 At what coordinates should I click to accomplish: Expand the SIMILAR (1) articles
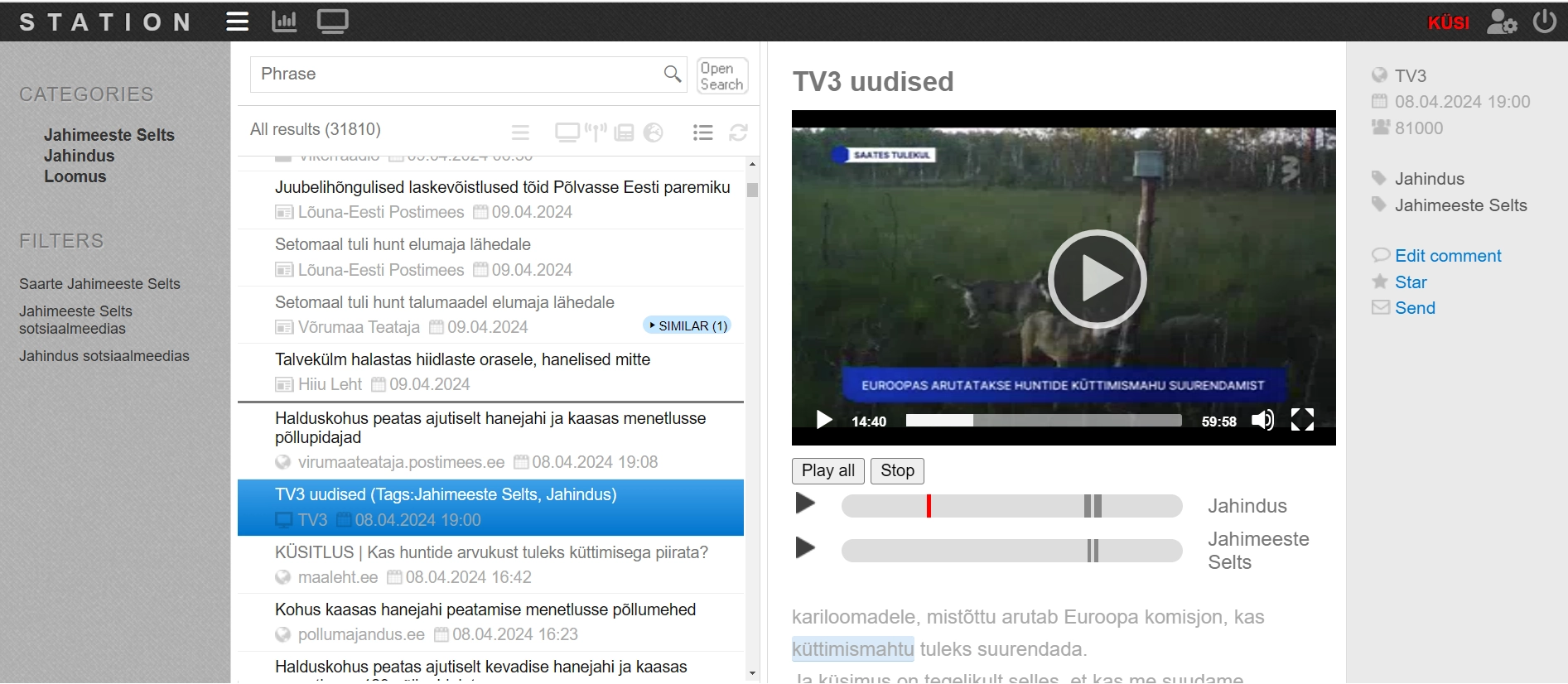687,326
